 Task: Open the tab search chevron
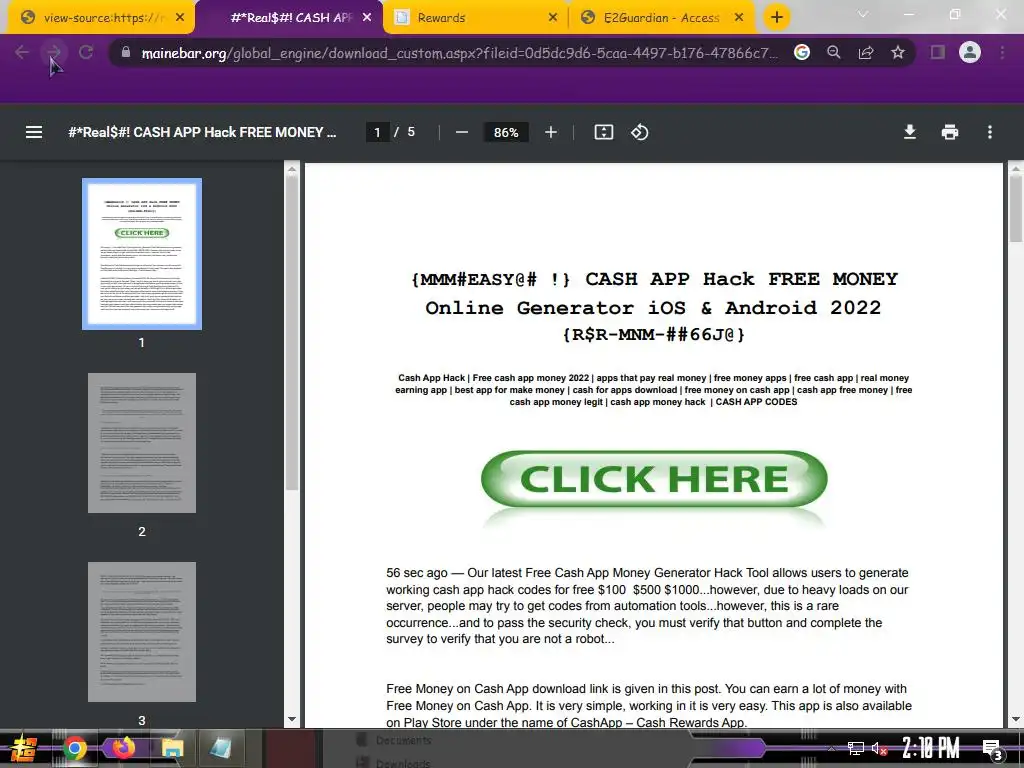click(863, 14)
